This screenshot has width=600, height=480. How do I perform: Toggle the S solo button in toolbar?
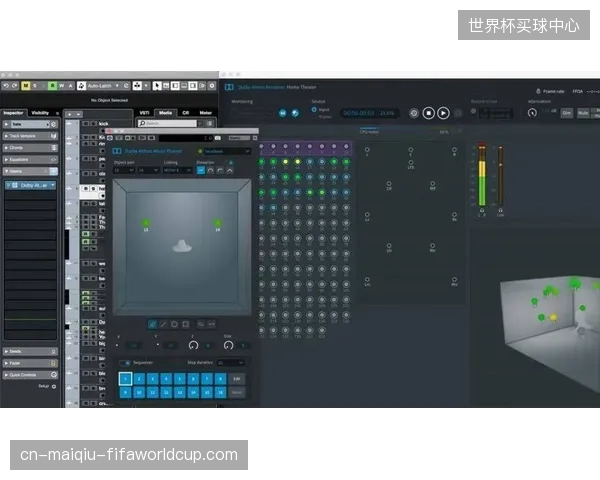[35, 85]
